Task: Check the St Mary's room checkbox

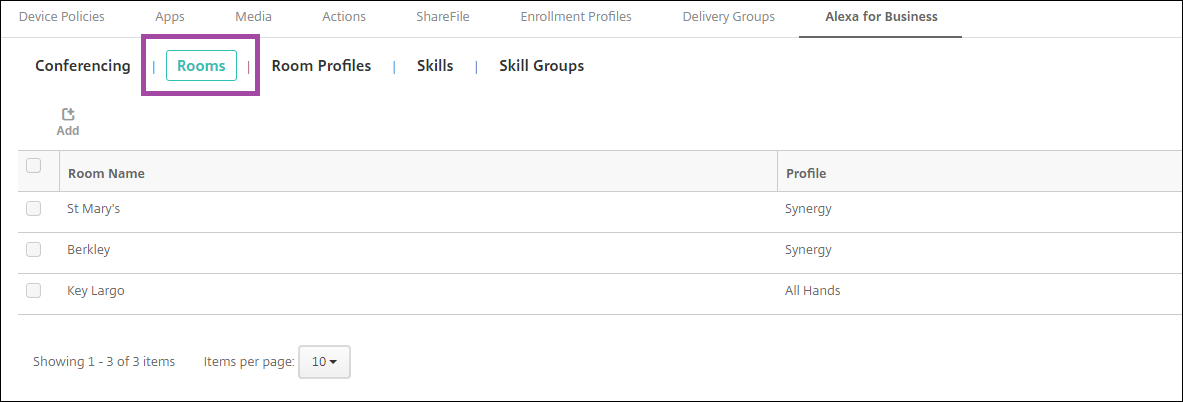Action: click(34, 209)
